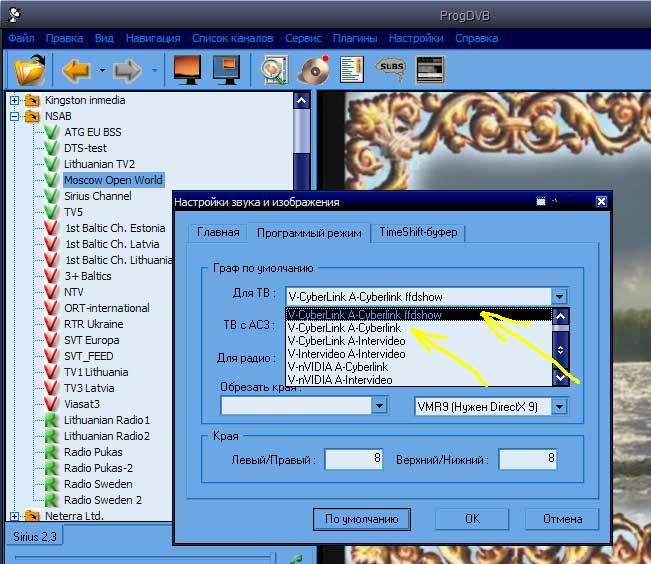
Task: Select TV5 channel
Action: click(x=73, y=212)
